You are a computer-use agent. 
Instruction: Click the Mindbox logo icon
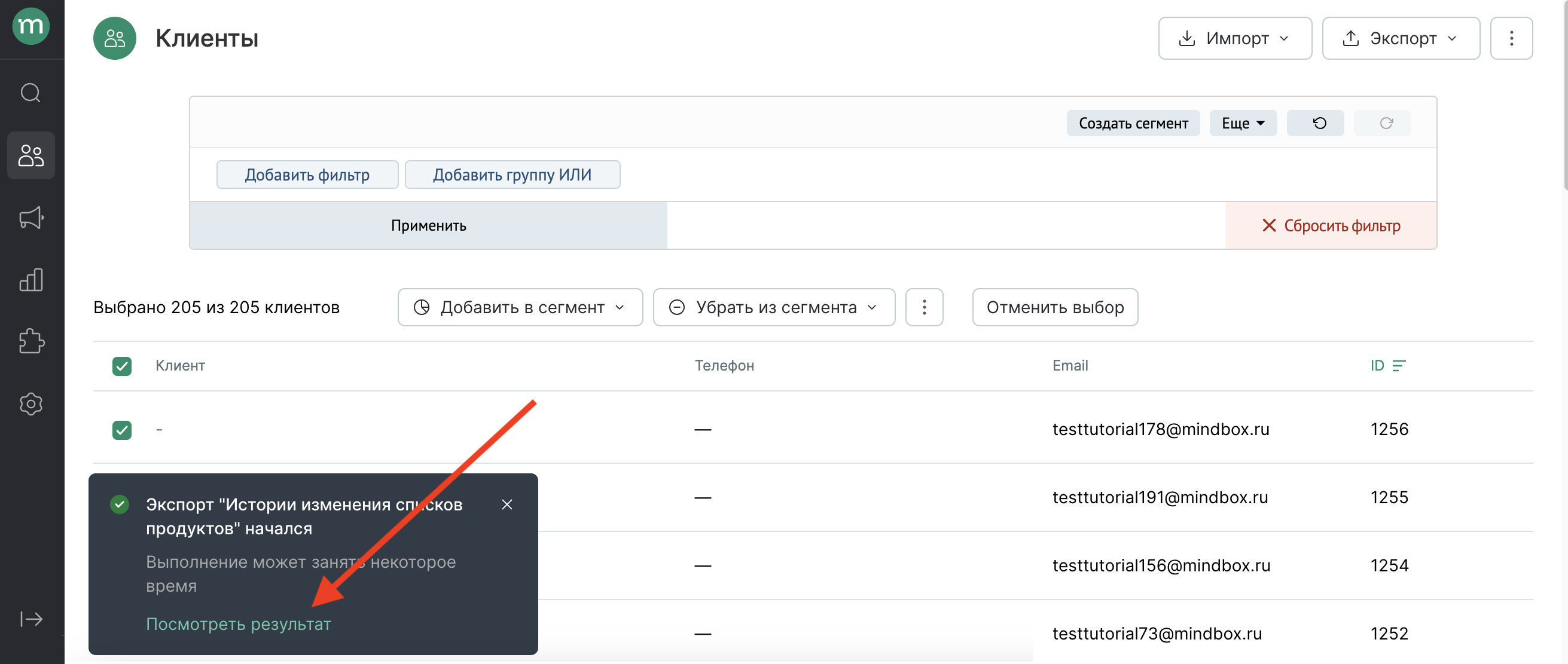(30, 26)
